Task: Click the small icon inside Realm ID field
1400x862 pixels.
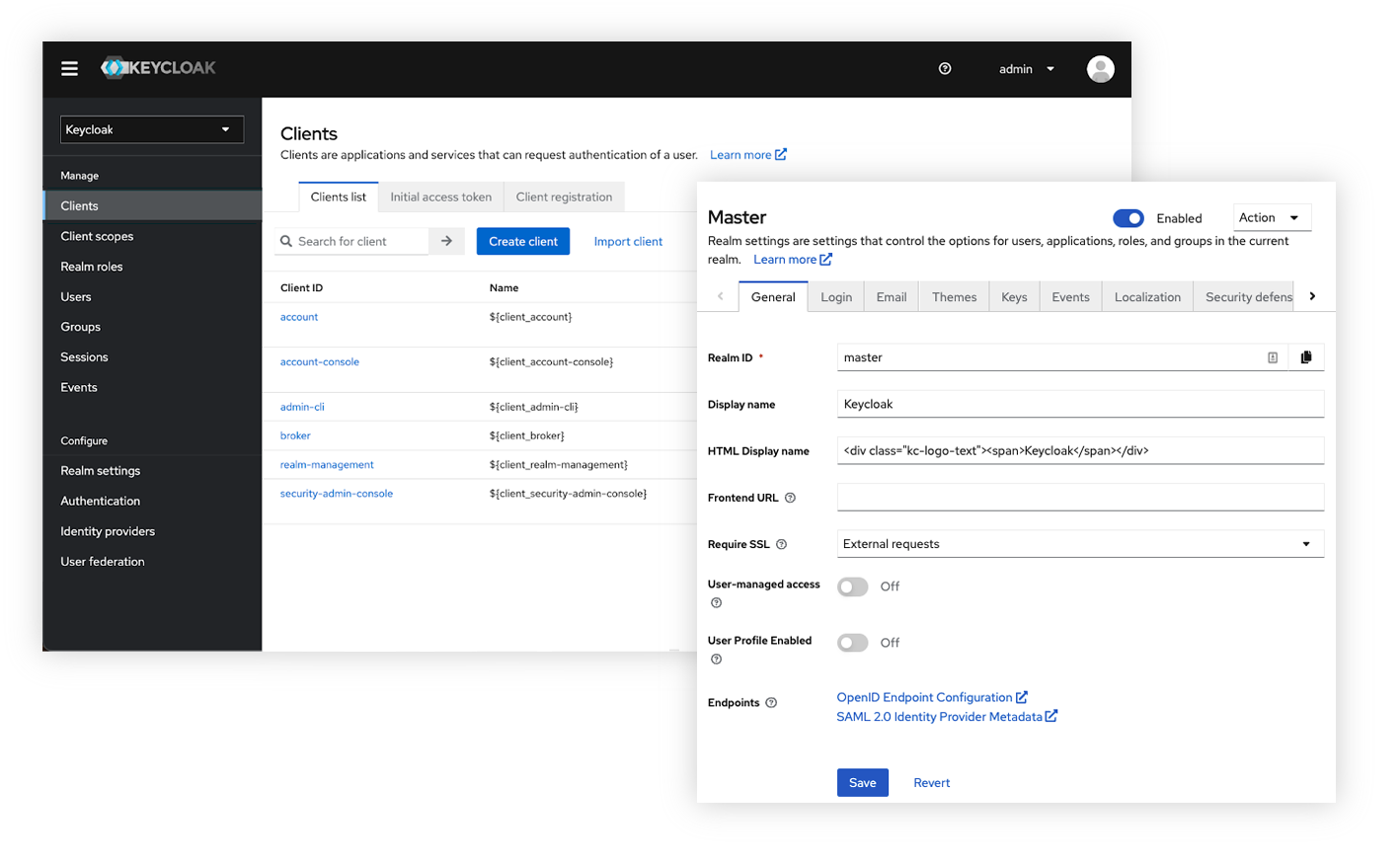Action: pos(1273,357)
